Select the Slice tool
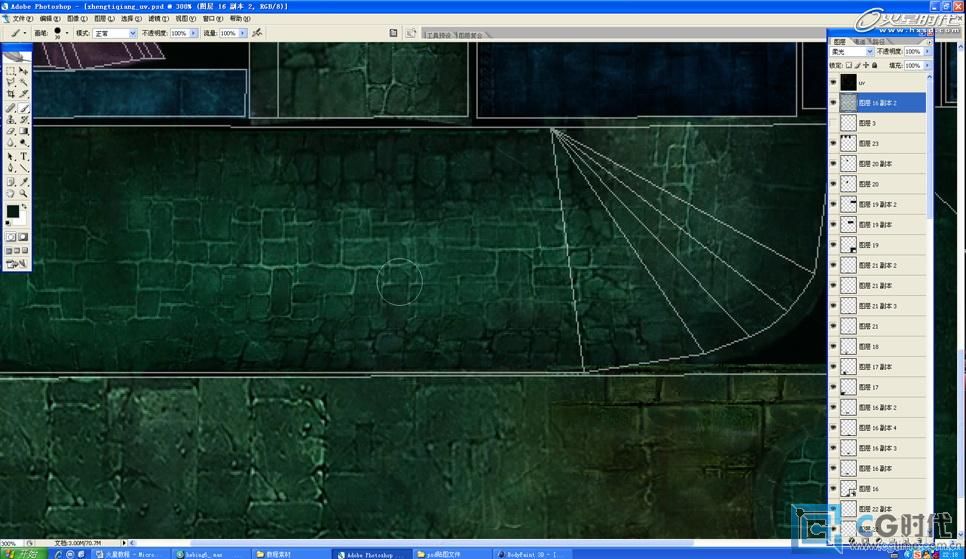Image resolution: width=966 pixels, height=559 pixels. [x=23, y=94]
